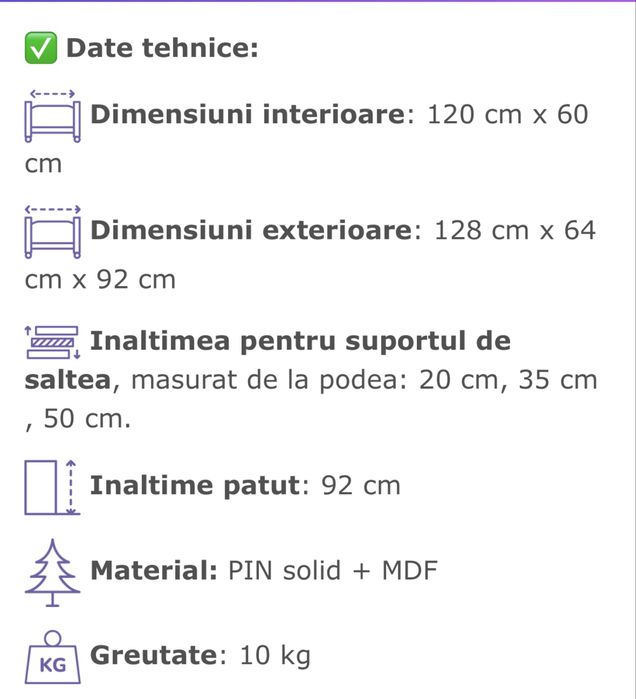The width and height of the screenshot is (636, 699).
Task: Click the "120 cm x 60" value
Action: [x=506, y=114]
